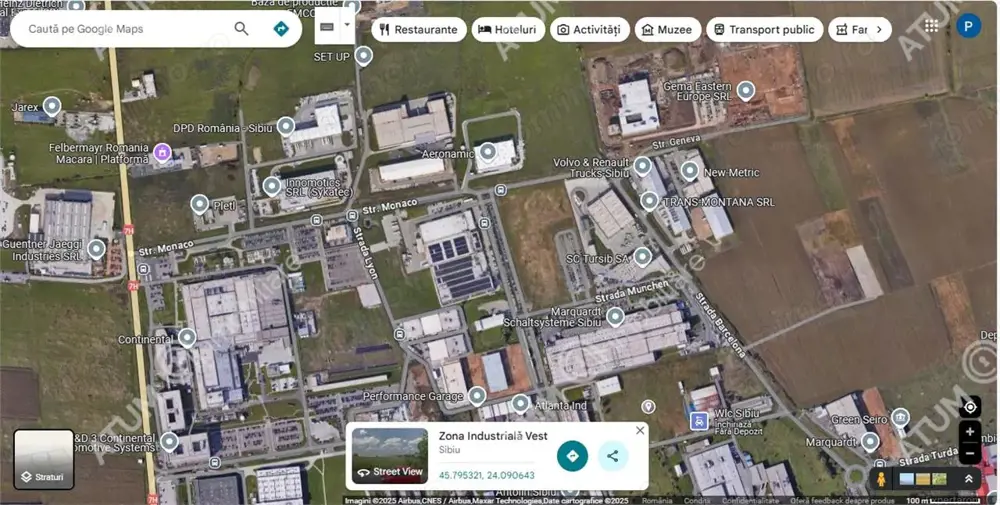Click the SET UP location pin
The width and height of the screenshot is (1000, 505).
364,56
